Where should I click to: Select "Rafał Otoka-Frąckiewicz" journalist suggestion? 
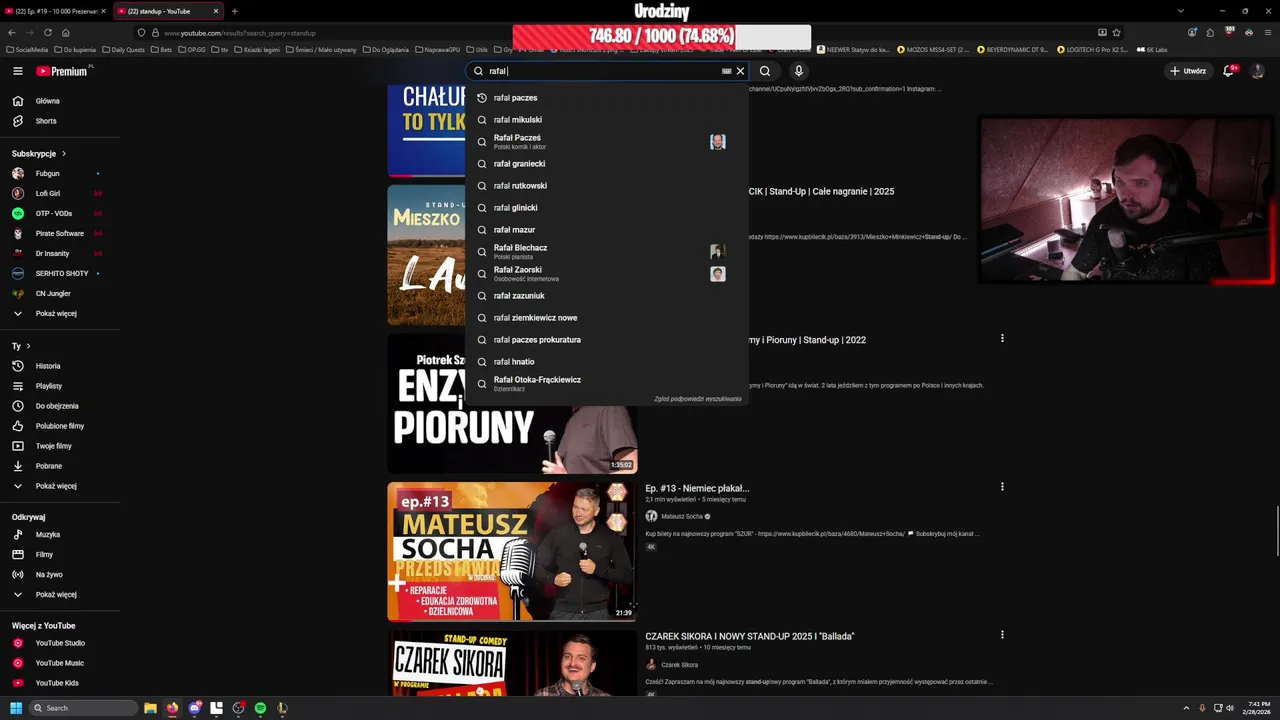tap(606, 384)
